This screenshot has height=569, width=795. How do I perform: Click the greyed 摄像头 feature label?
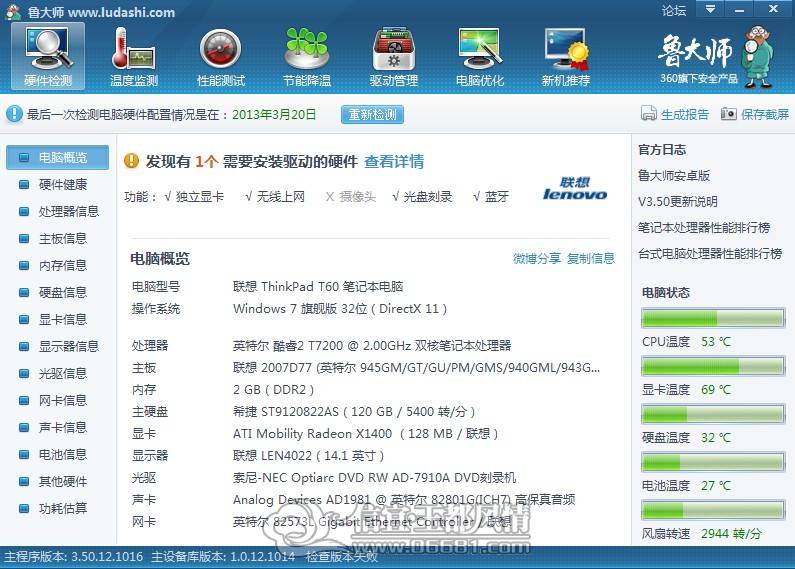(357, 197)
